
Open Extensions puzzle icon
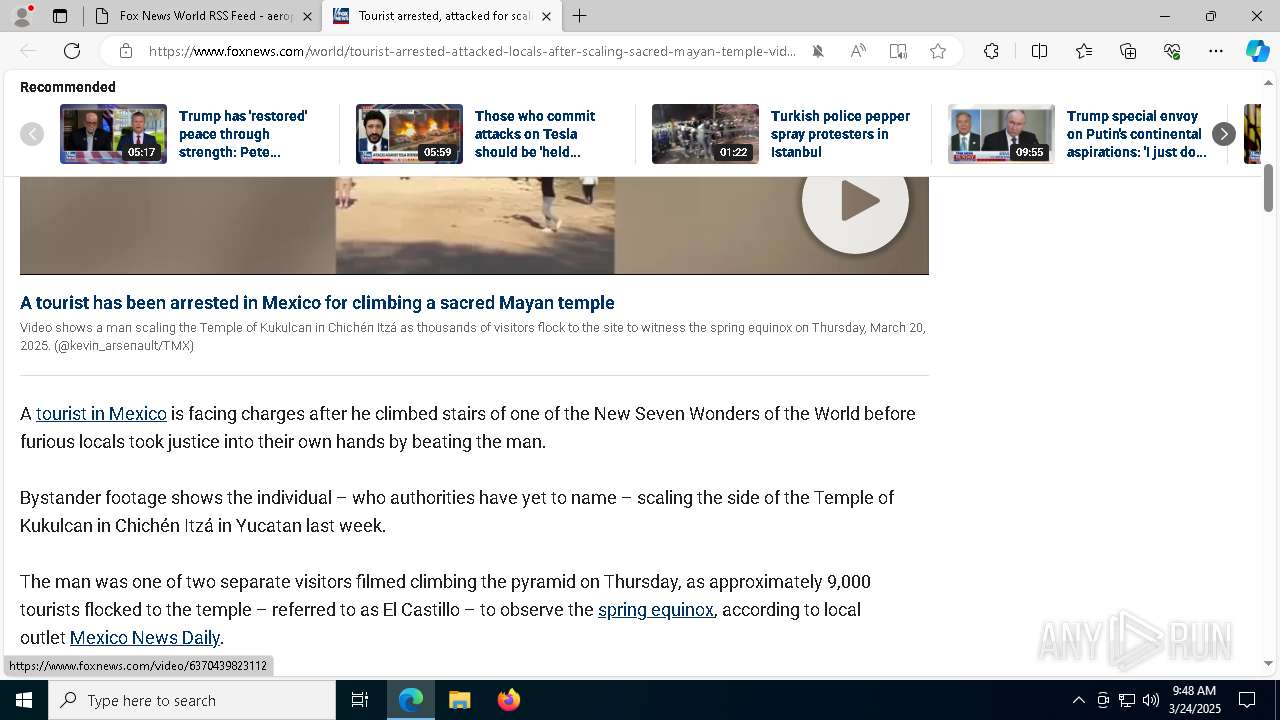pos(991,51)
